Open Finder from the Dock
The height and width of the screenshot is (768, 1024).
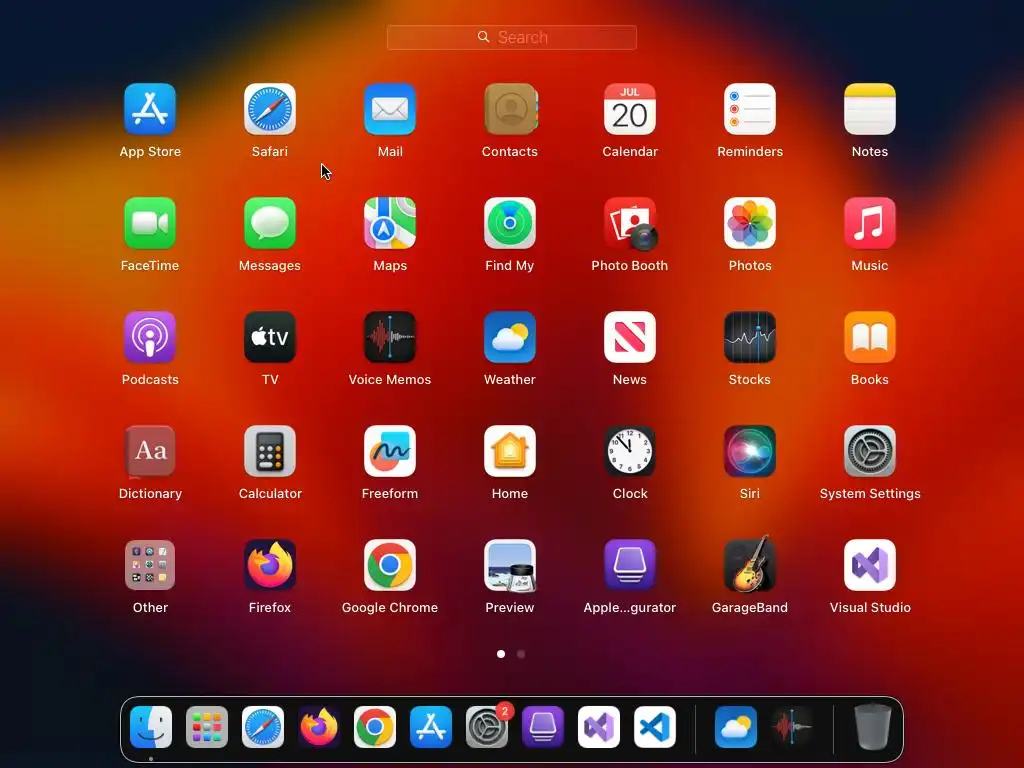[x=151, y=727]
